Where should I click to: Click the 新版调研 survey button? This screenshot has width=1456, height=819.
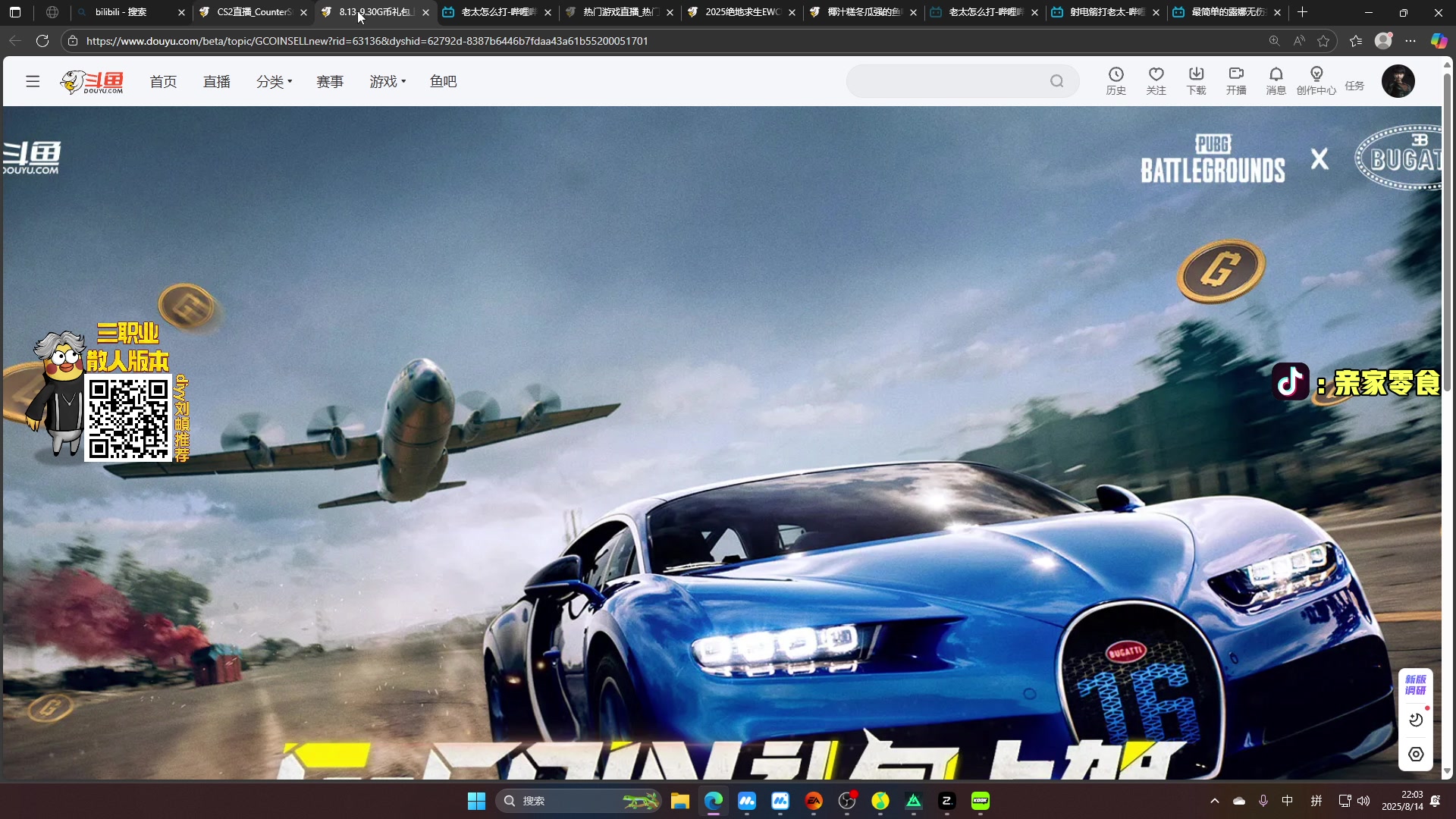pos(1415,685)
